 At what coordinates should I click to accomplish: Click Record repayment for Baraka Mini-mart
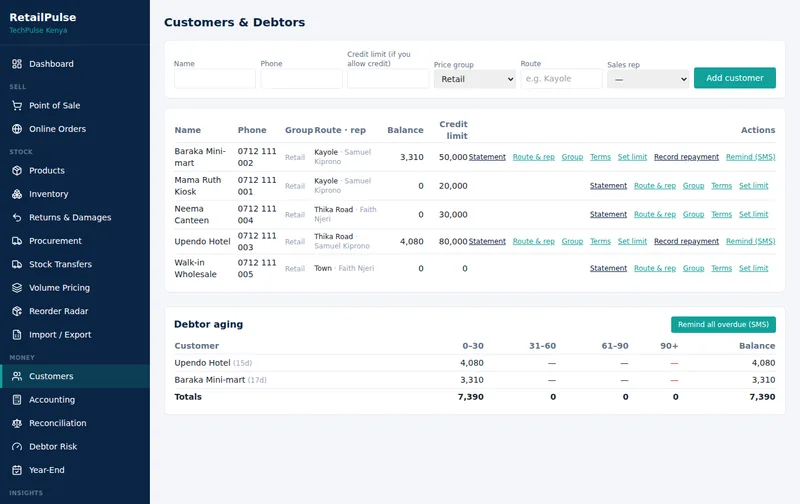pyautogui.click(x=686, y=157)
